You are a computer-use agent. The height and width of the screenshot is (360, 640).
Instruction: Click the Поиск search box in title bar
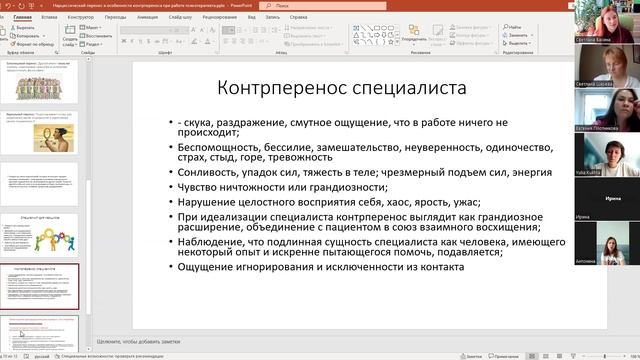click(x=322, y=6)
